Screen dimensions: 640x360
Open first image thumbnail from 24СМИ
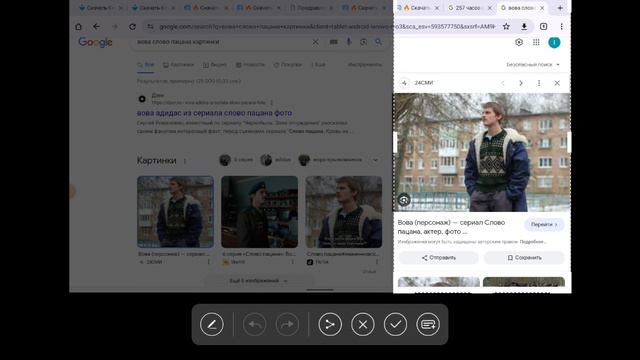pos(175,212)
